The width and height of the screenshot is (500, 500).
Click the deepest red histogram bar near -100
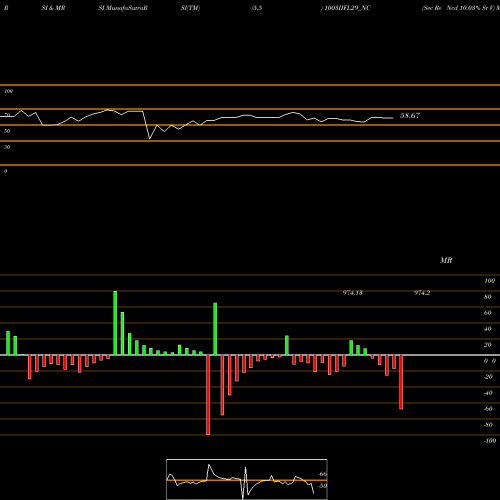(208, 395)
